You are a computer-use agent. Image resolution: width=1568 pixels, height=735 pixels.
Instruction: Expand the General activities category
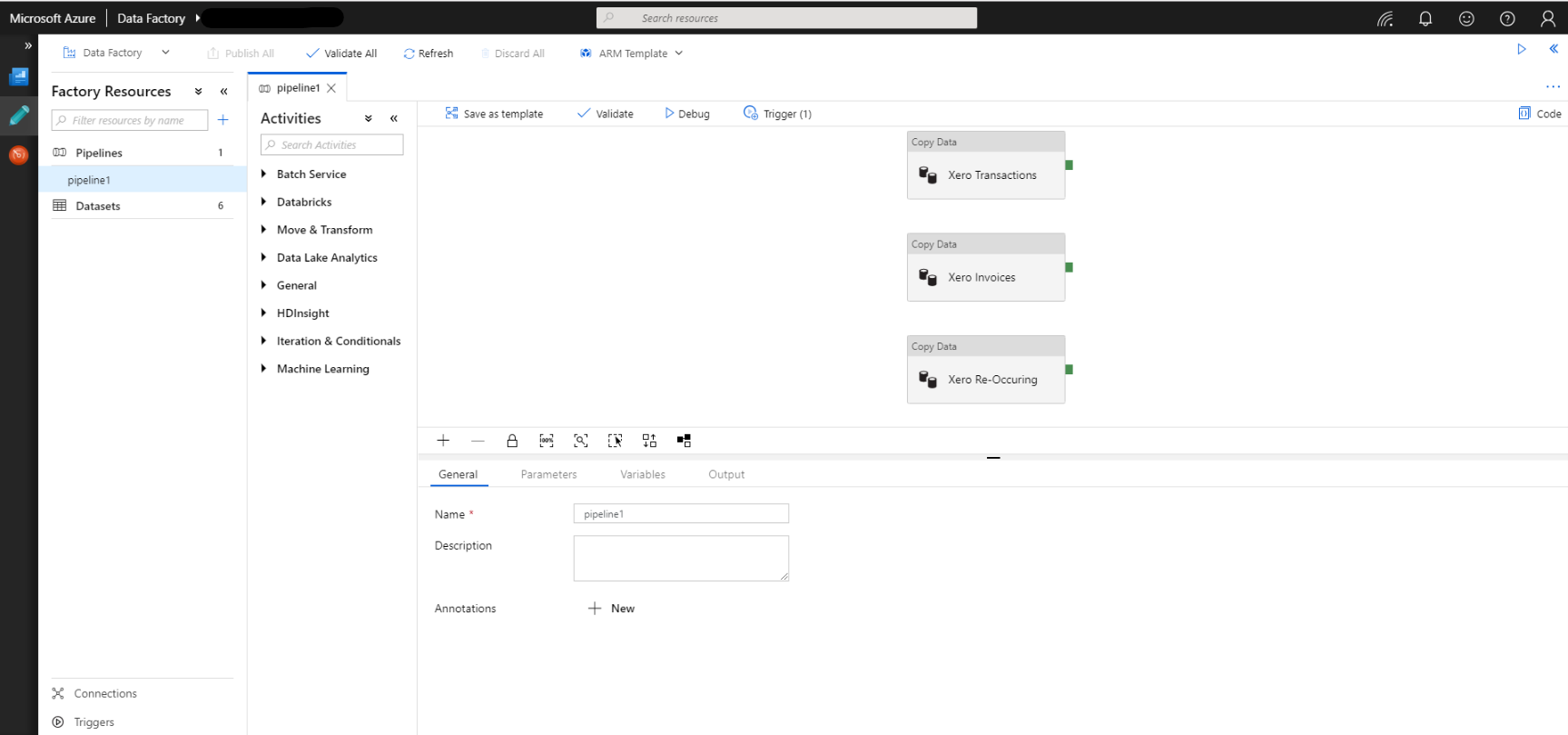(x=263, y=285)
